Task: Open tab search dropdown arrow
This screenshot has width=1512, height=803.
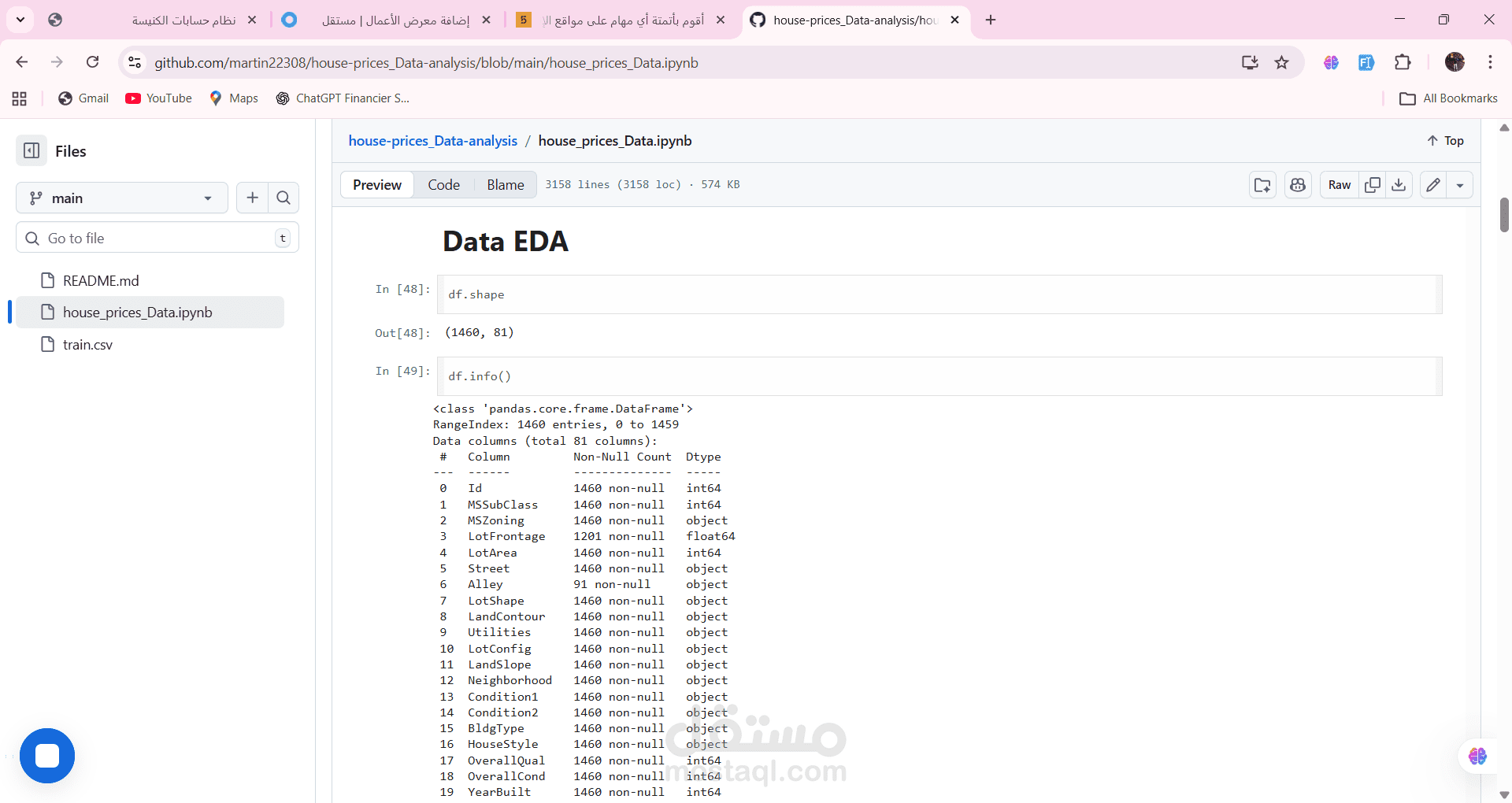Action: click(x=20, y=20)
